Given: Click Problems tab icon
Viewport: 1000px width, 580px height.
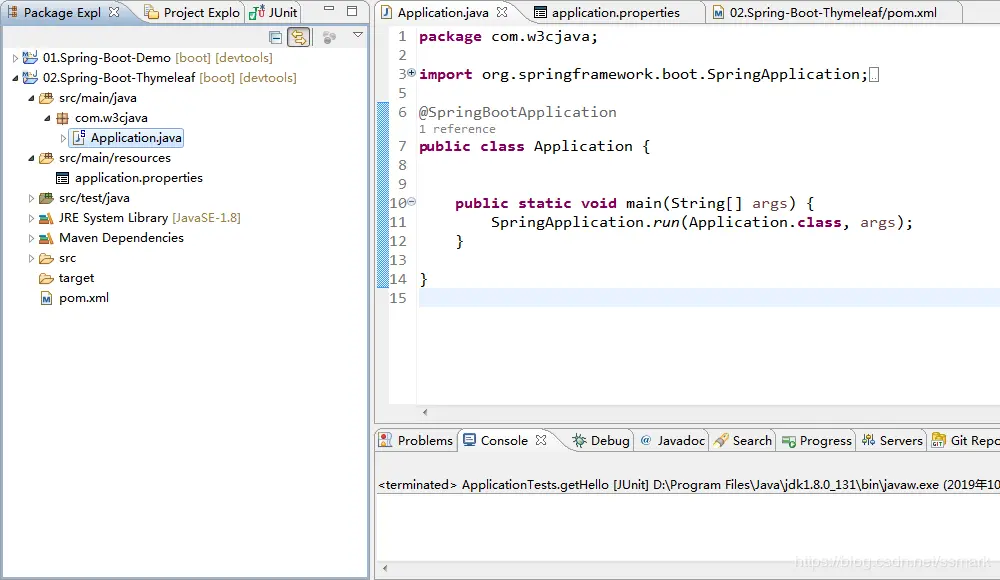Looking at the screenshot, I should 385,440.
